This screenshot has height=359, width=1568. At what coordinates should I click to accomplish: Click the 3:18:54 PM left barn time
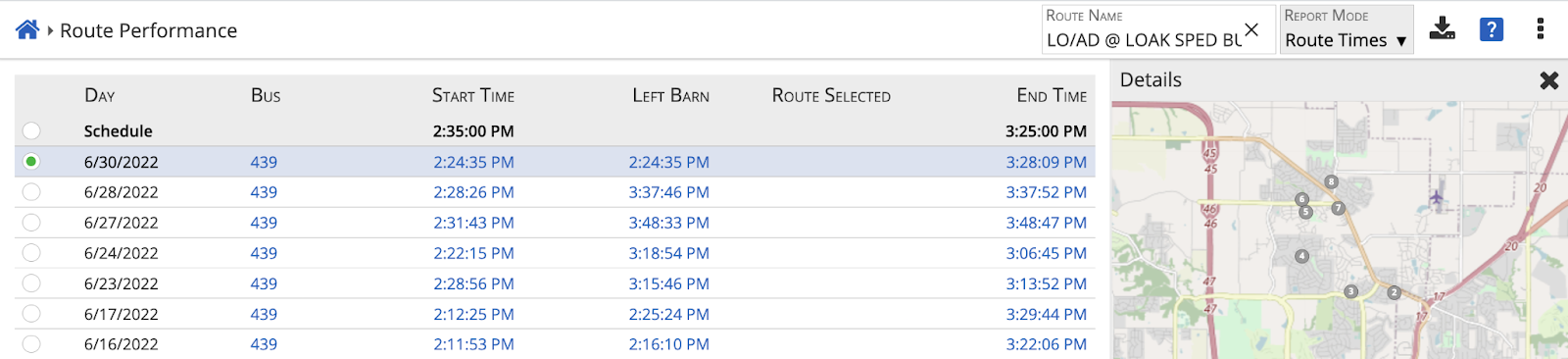click(x=669, y=253)
